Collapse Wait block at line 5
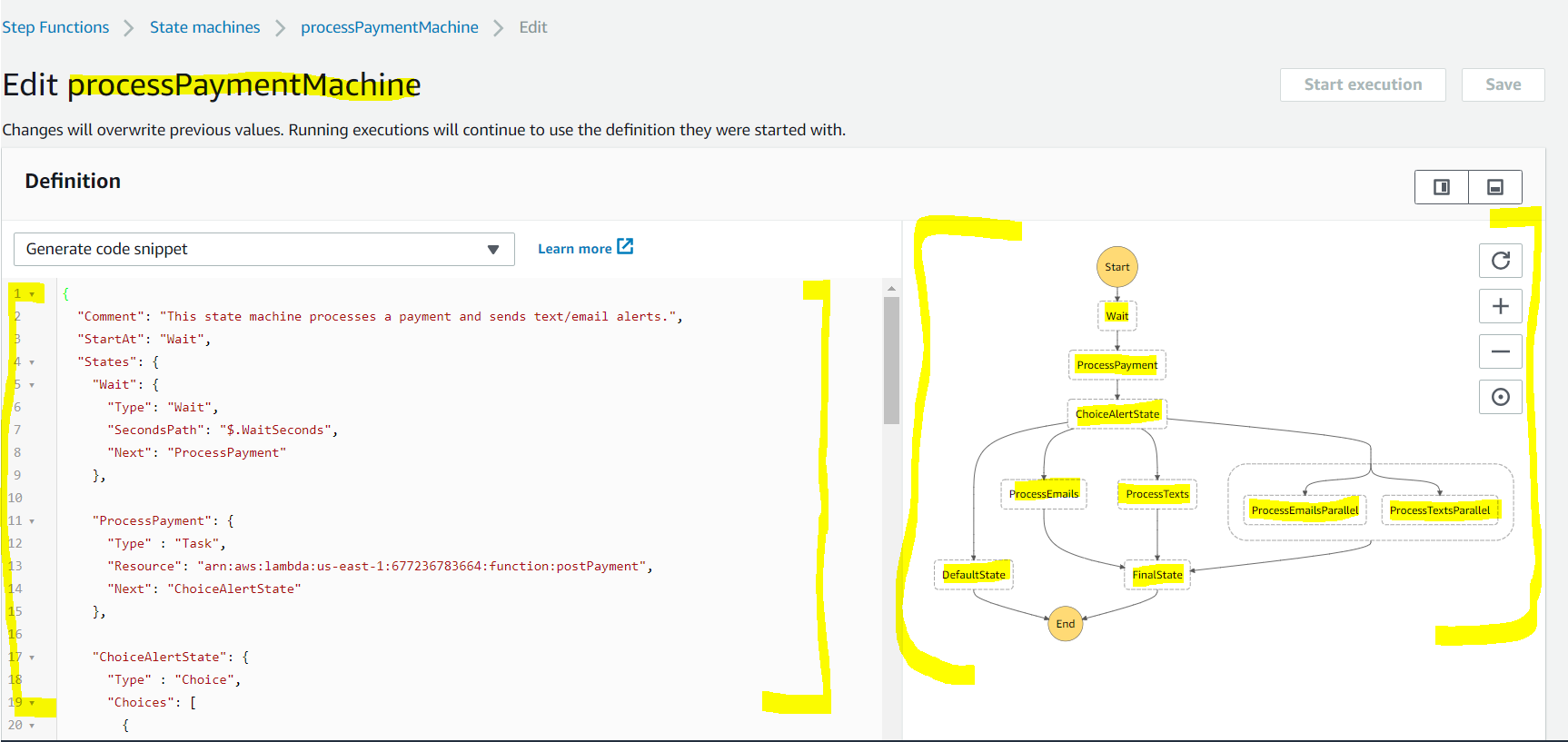1568x742 pixels. [x=32, y=385]
